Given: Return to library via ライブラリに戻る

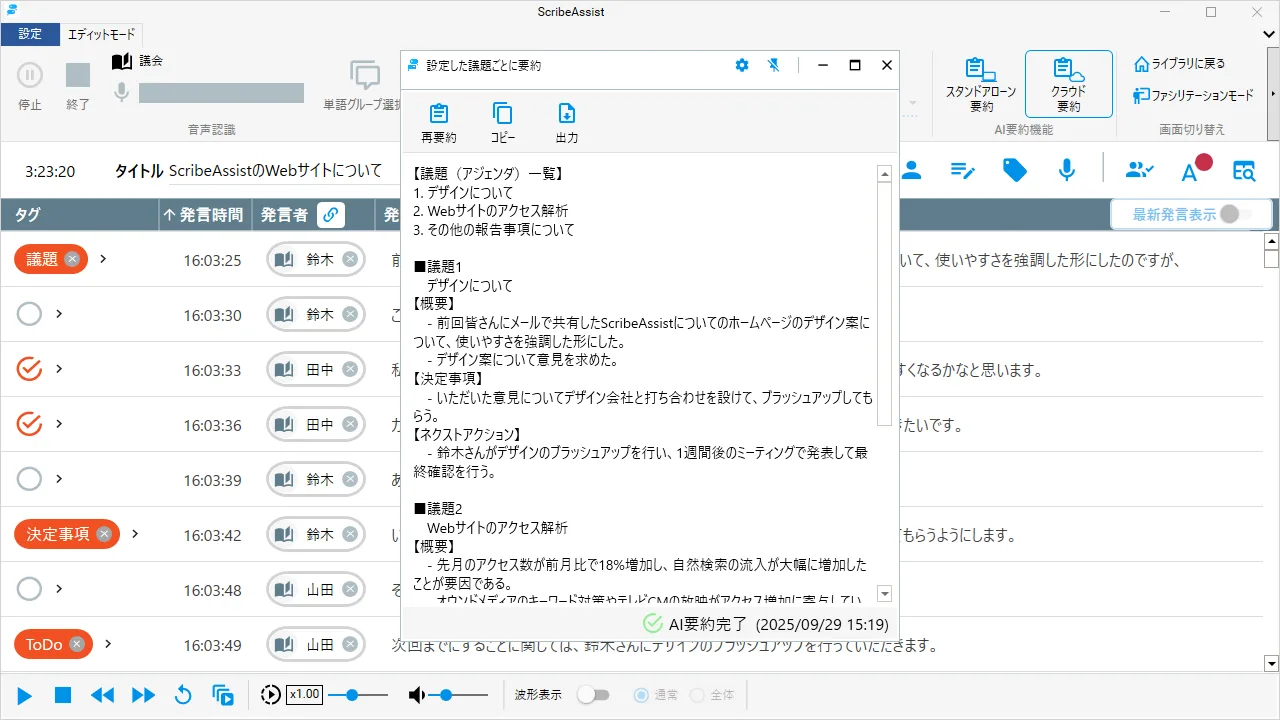Looking at the screenshot, I should [x=1179, y=64].
